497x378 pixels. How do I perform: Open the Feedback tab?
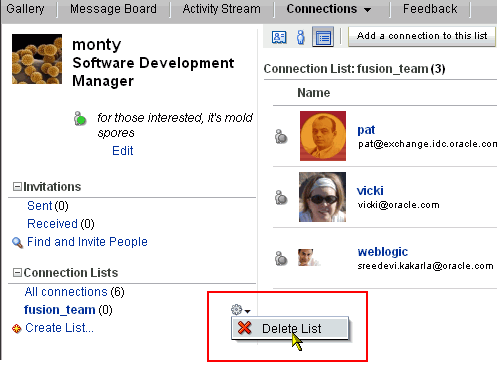click(430, 9)
